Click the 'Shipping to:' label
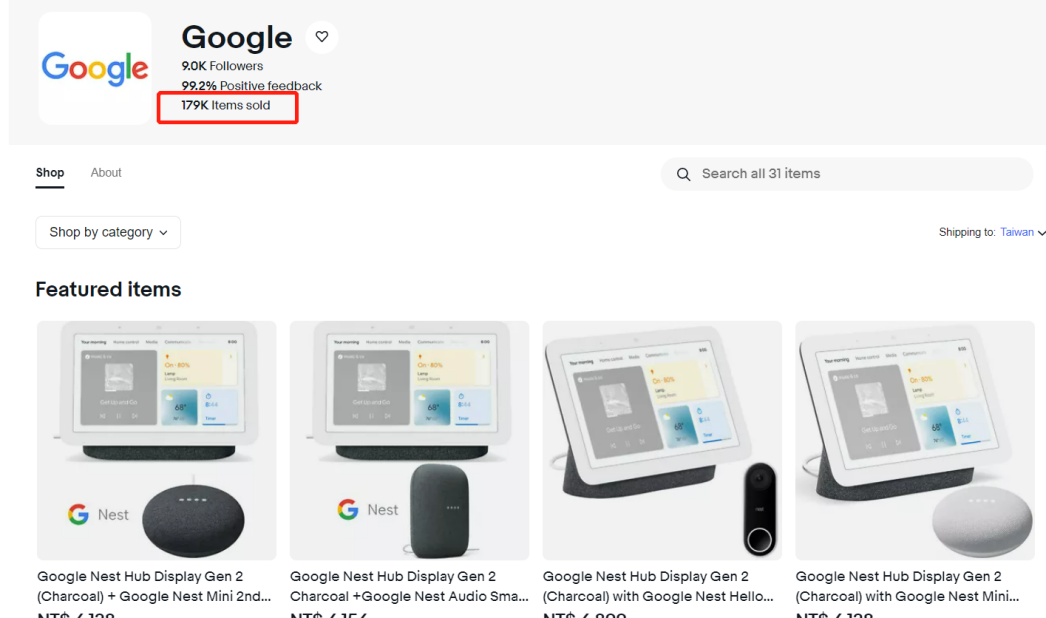 [x=967, y=232]
